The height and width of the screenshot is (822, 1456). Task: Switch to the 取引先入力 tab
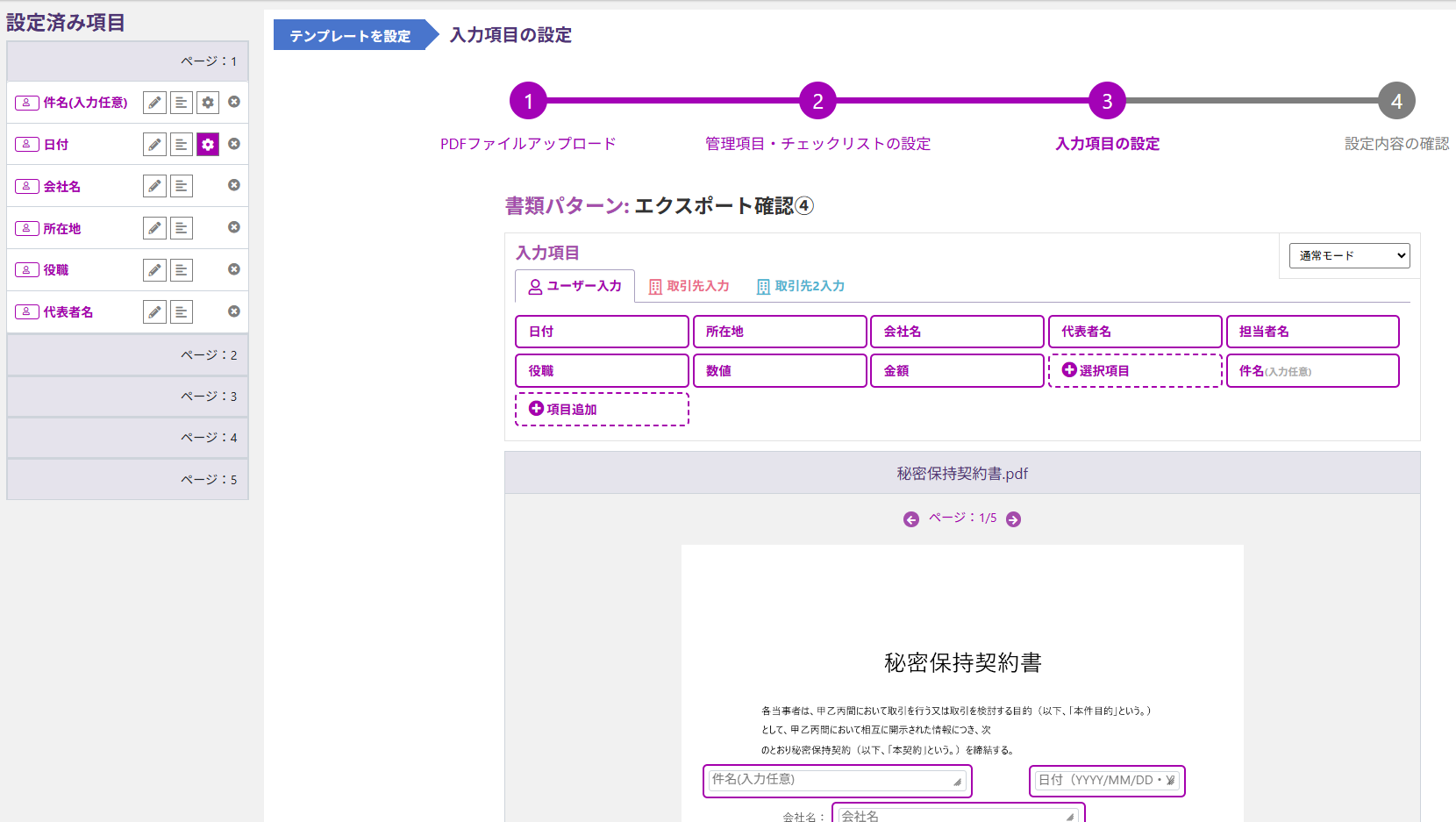pyautogui.click(x=689, y=286)
